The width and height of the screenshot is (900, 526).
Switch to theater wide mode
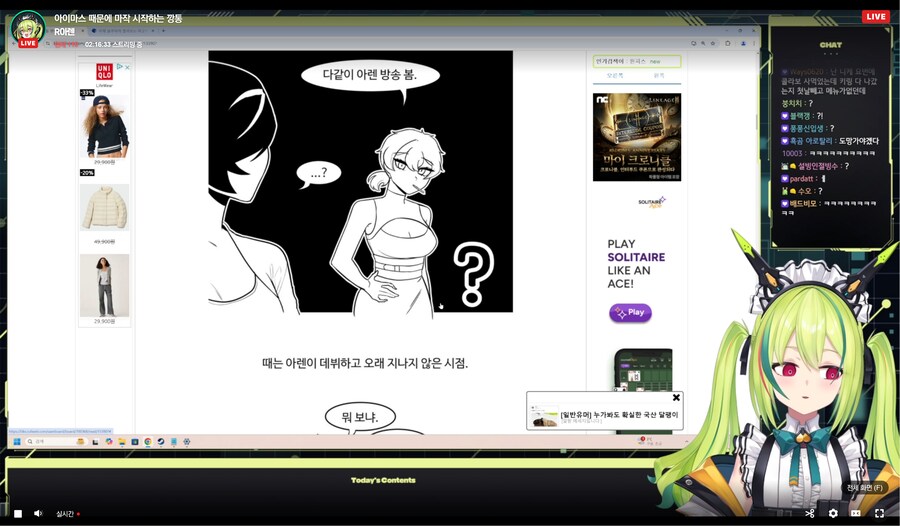(856, 513)
